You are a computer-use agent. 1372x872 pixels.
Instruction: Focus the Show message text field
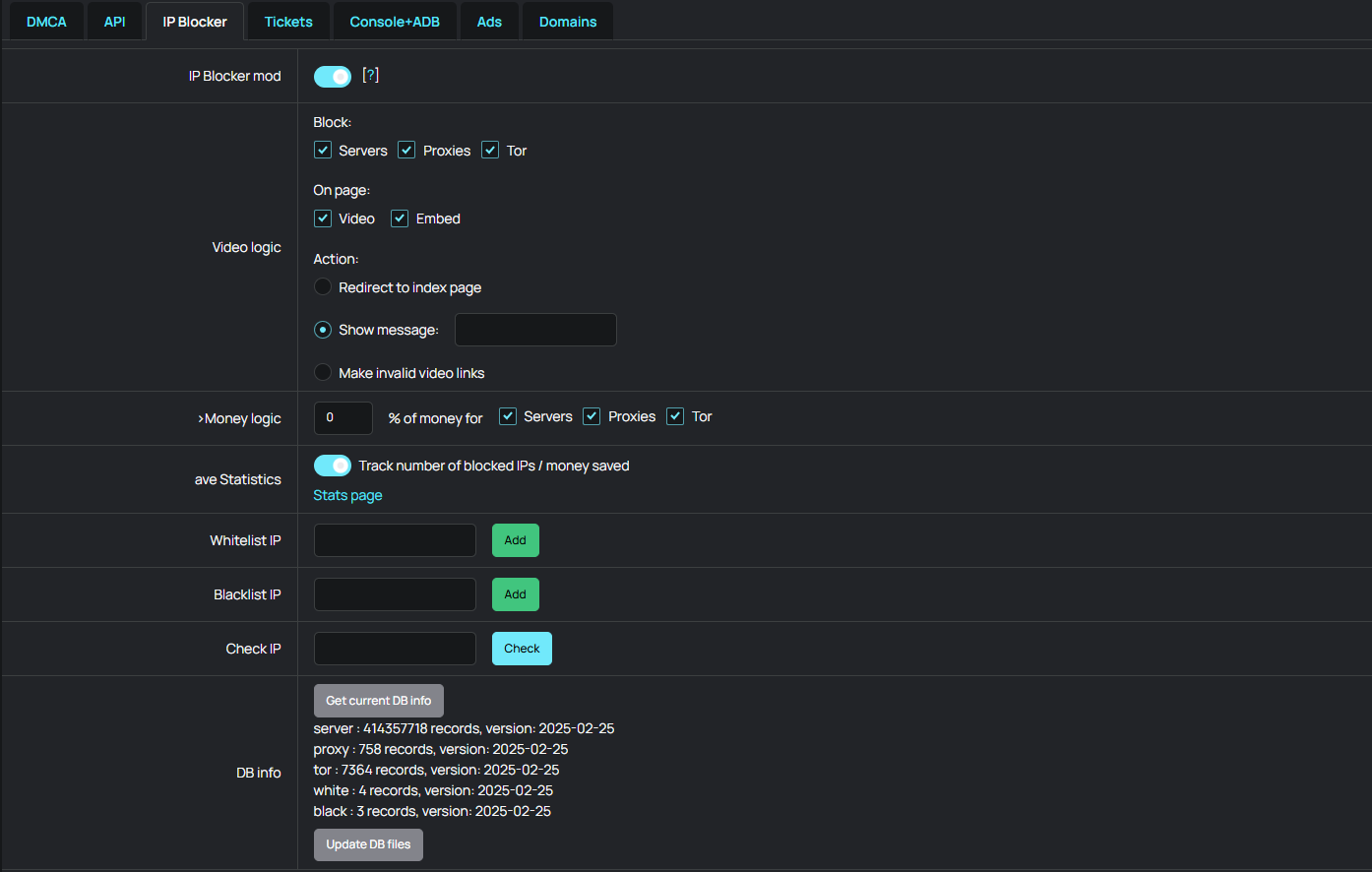point(535,330)
